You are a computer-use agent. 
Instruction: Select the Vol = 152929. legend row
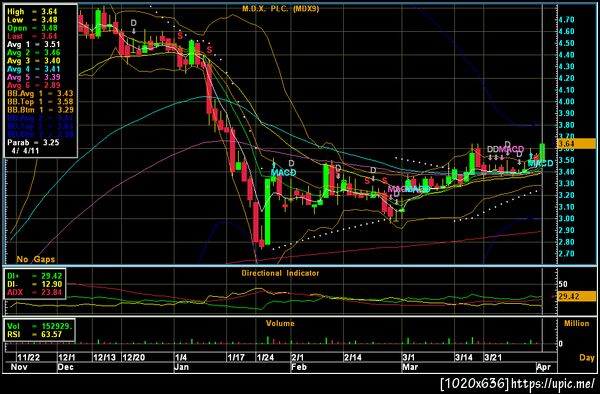(x=39, y=326)
